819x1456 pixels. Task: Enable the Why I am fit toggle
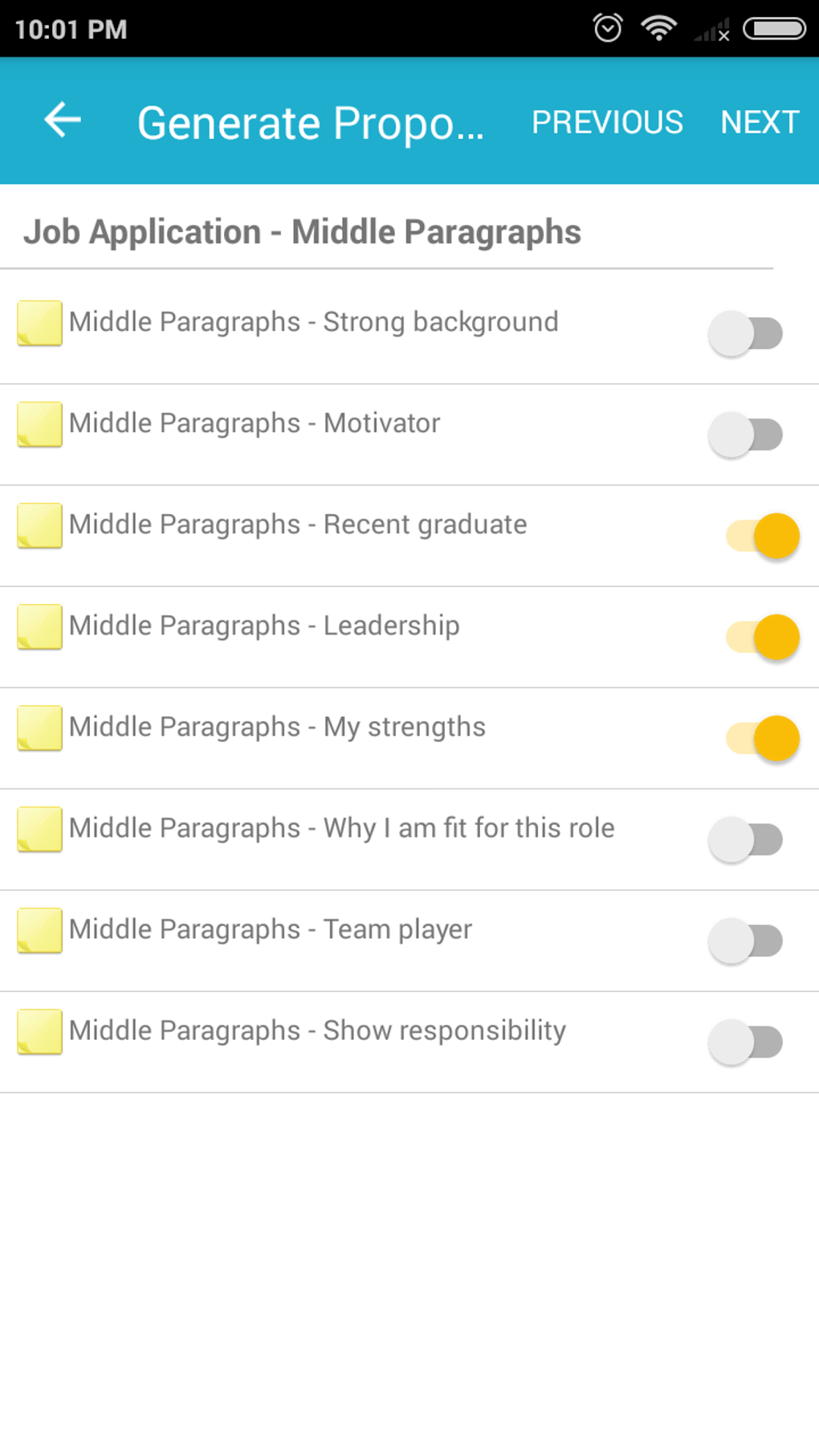746,839
